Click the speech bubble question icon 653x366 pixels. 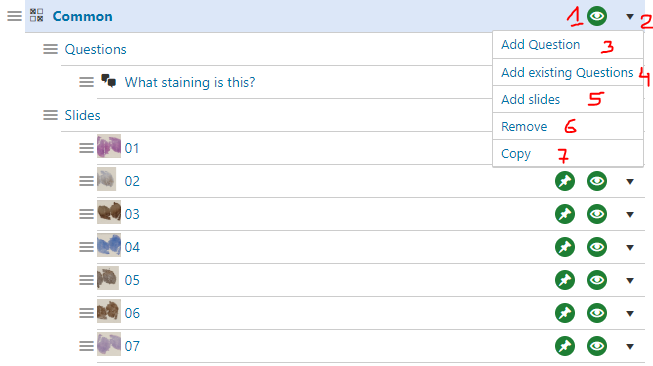click(x=109, y=81)
